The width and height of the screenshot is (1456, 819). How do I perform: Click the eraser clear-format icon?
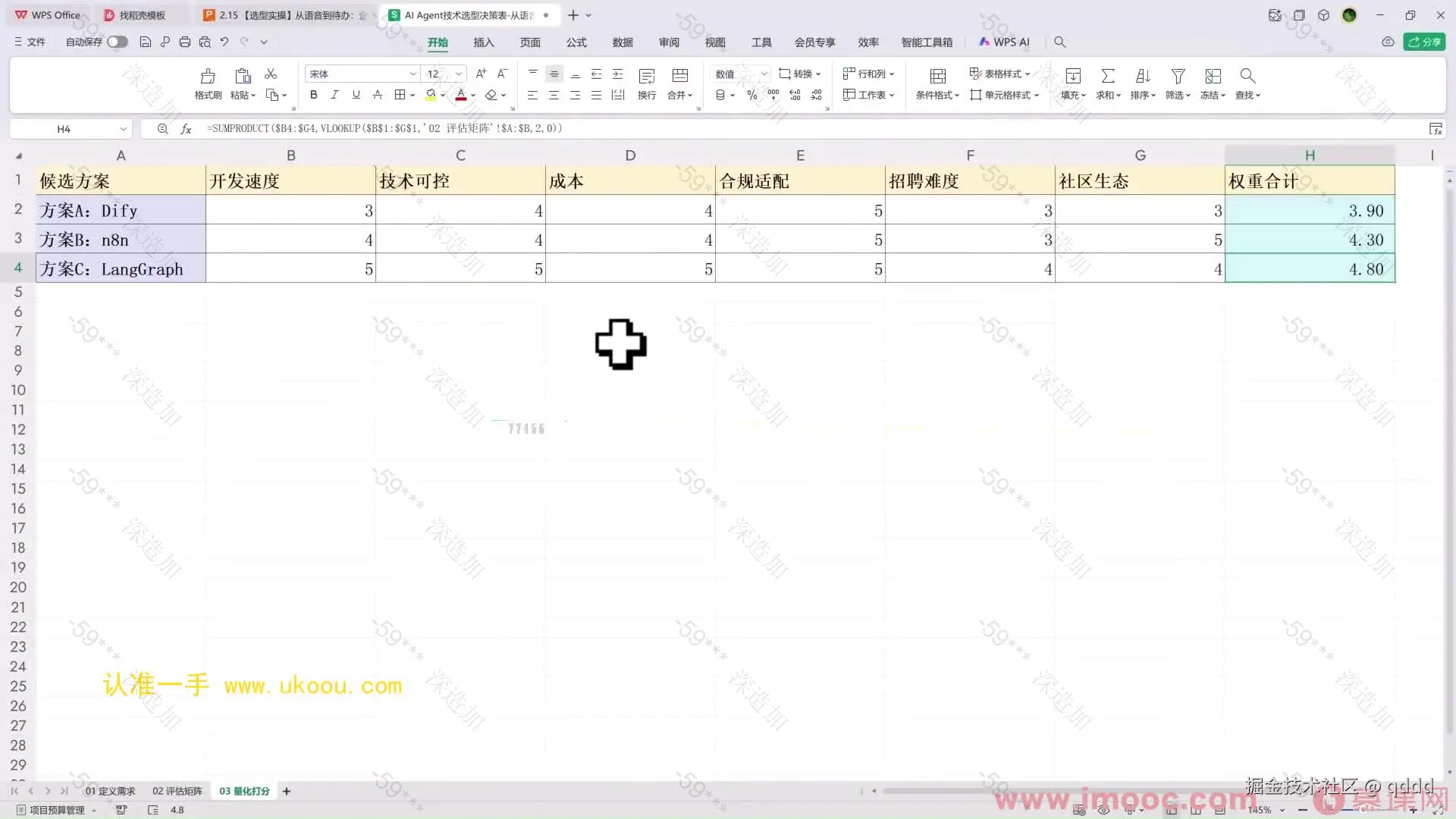point(491,95)
